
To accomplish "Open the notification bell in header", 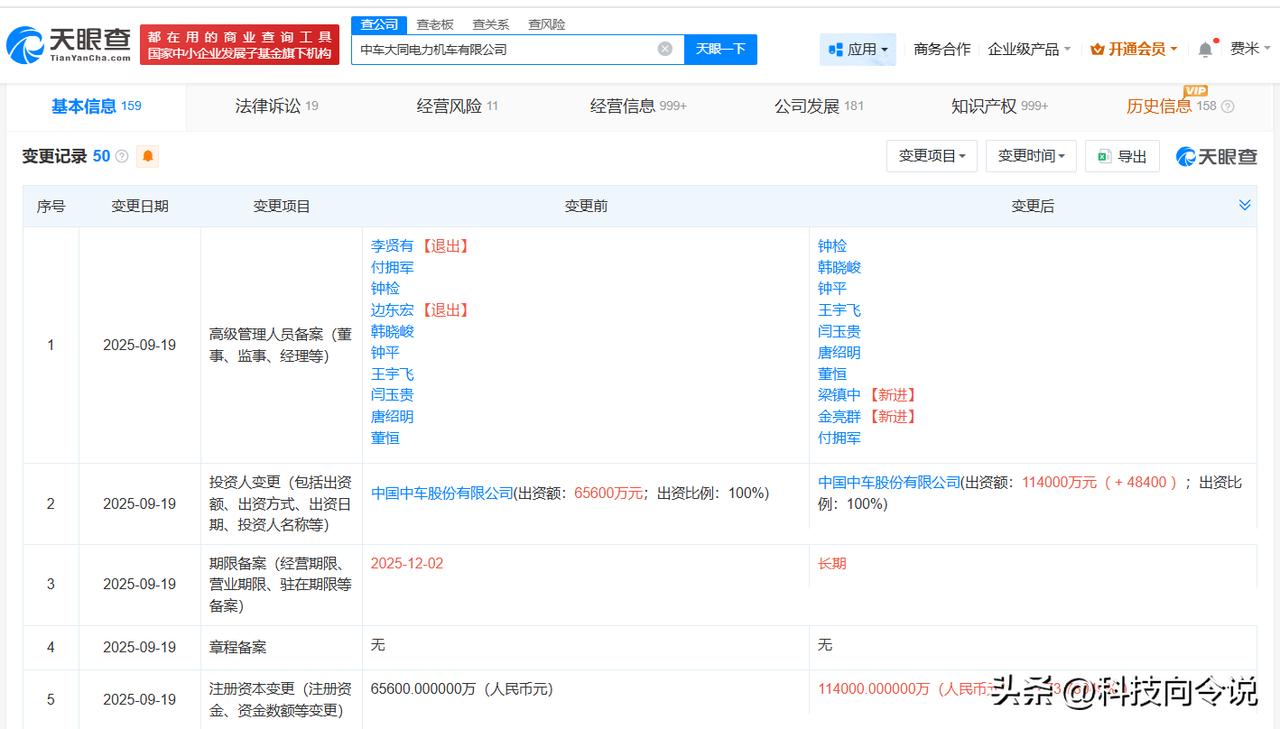I will click(x=1205, y=49).
